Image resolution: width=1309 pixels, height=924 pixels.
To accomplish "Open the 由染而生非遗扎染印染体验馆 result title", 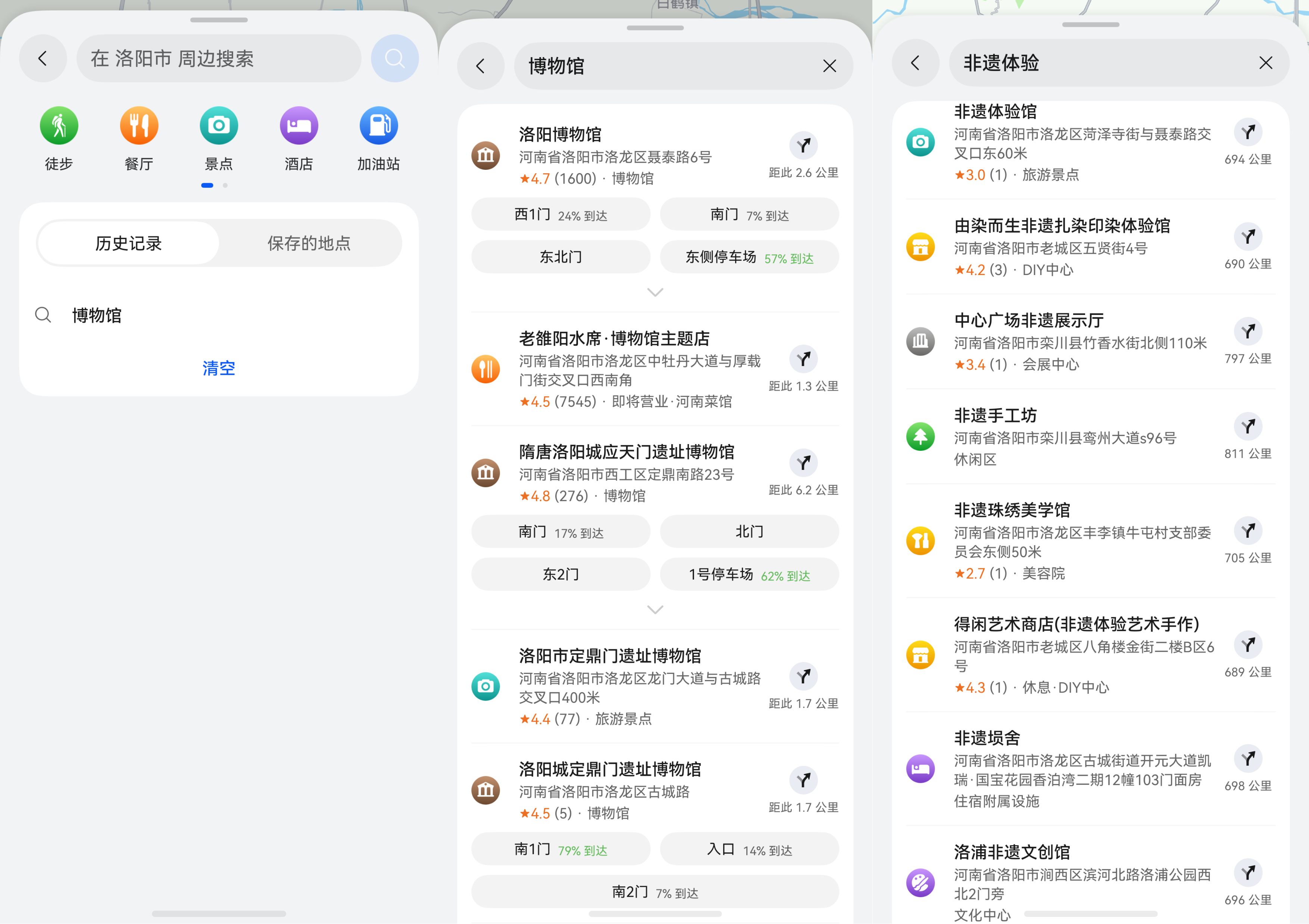I will coord(1062,226).
